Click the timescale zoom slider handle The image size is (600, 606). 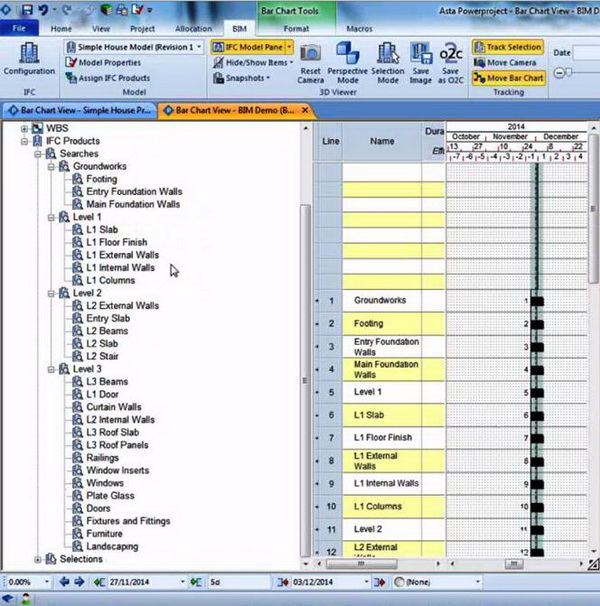click(569, 72)
